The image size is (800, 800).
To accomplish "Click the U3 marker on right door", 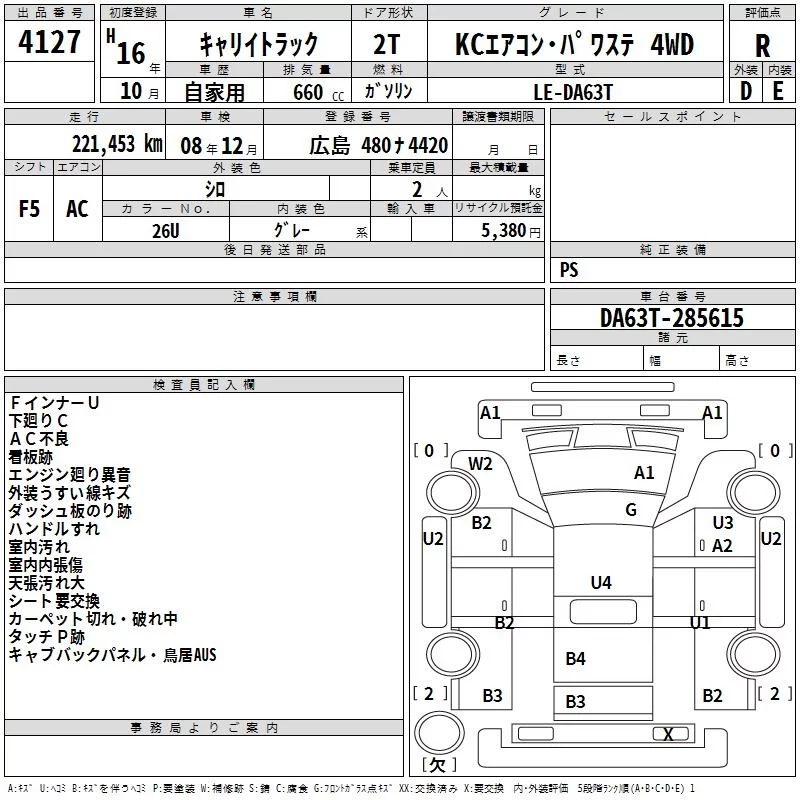I will click(722, 522).
